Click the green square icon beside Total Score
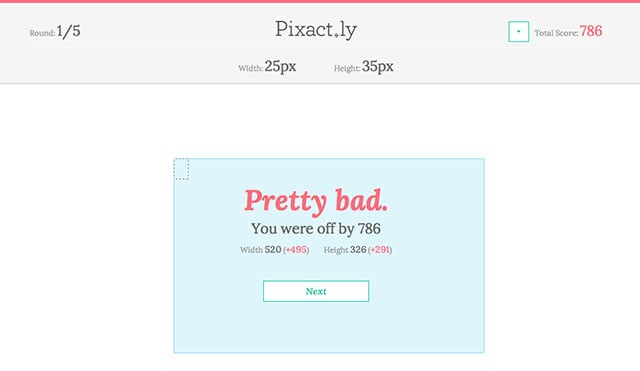 pyautogui.click(x=518, y=31)
